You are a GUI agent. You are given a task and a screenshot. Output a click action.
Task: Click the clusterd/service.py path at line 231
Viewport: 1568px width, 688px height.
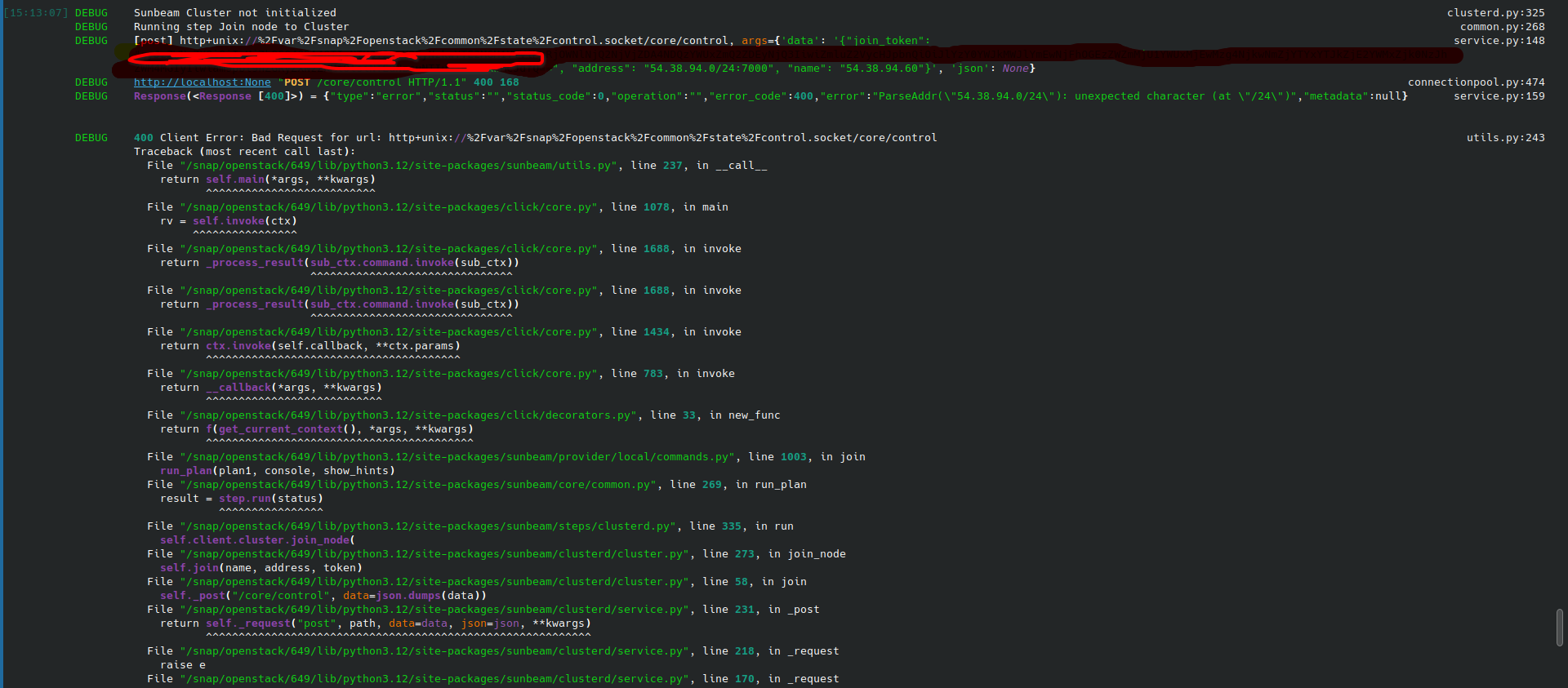point(434,610)
